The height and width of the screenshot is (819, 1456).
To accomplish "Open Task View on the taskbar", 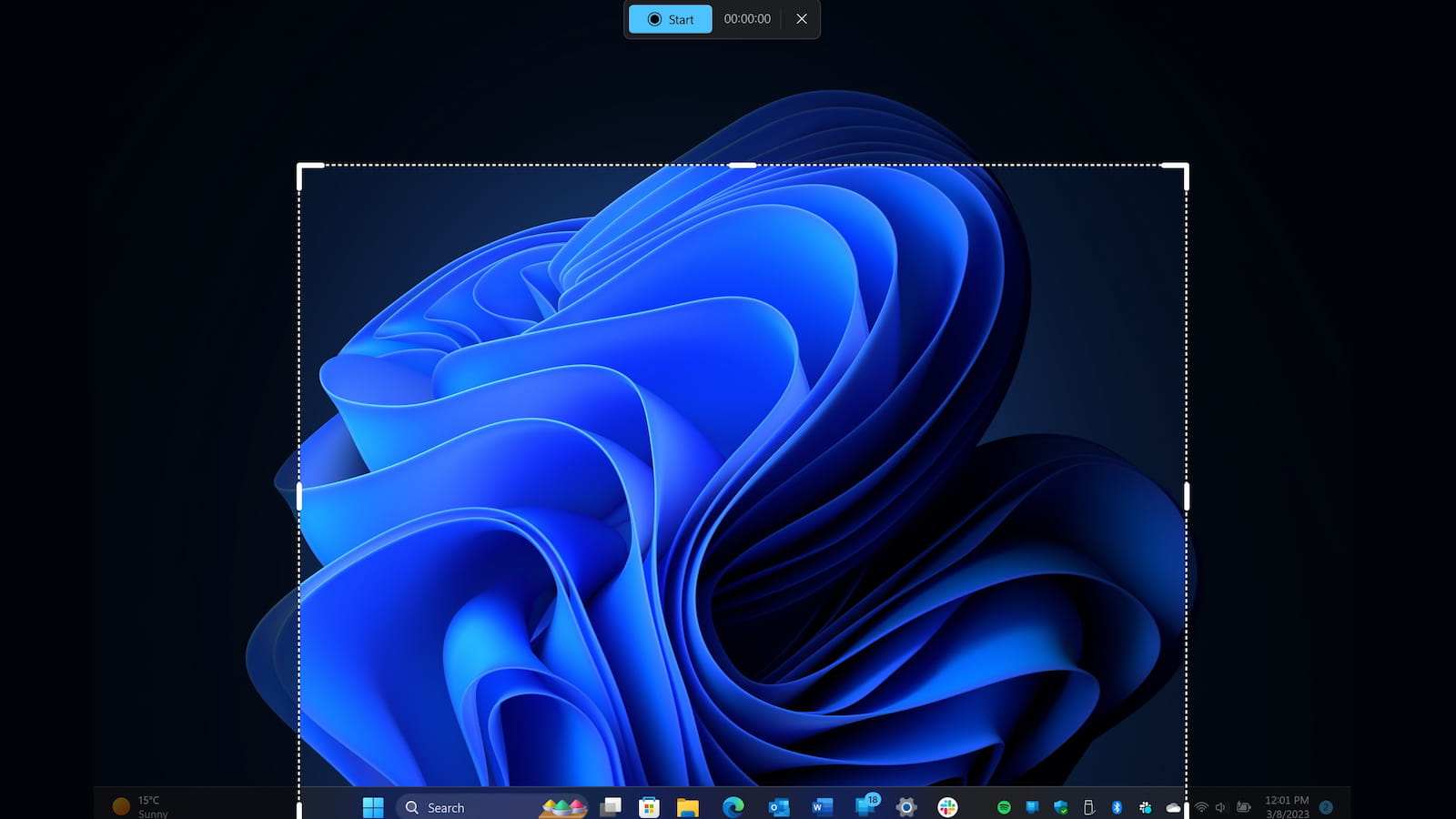I will coord(611,807).
